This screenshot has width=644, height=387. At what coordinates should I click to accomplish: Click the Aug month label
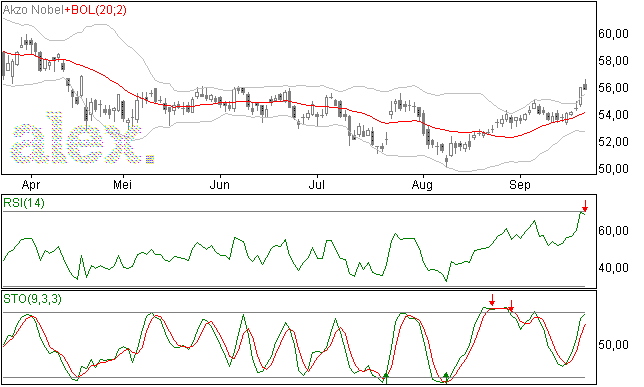click(422, 185)
